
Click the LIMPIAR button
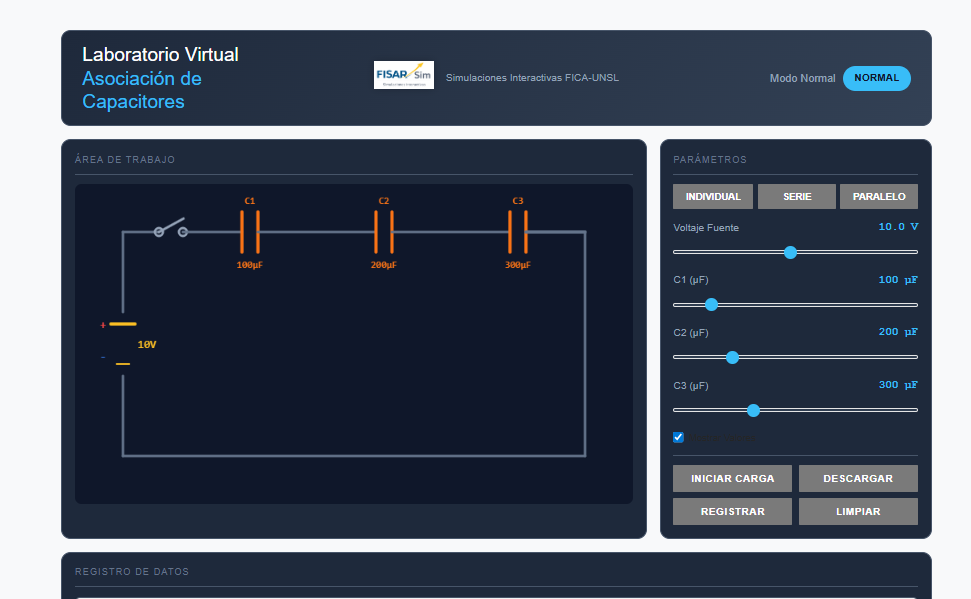pyautogui.click(x=858, y=511)
